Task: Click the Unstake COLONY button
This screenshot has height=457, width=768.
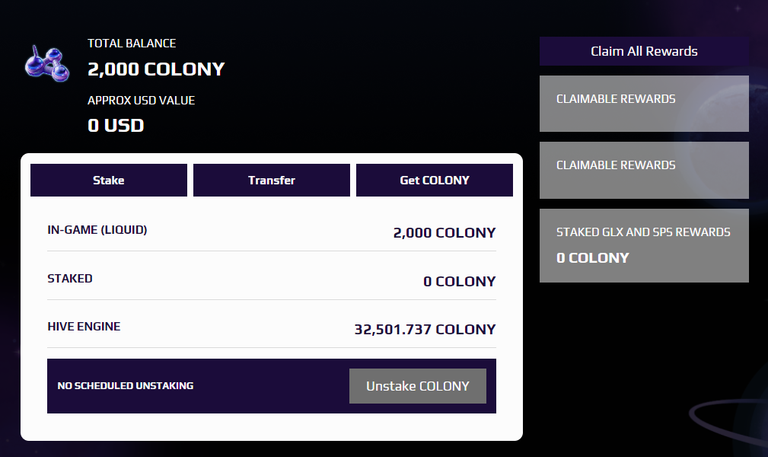Action: [418, 386]
